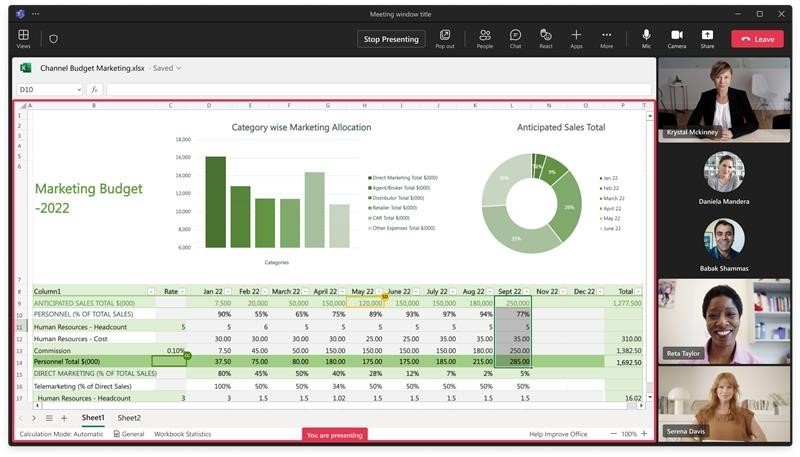Select the Sheet1 tab
Screen dimensions: 800x457
coord(93,418)
